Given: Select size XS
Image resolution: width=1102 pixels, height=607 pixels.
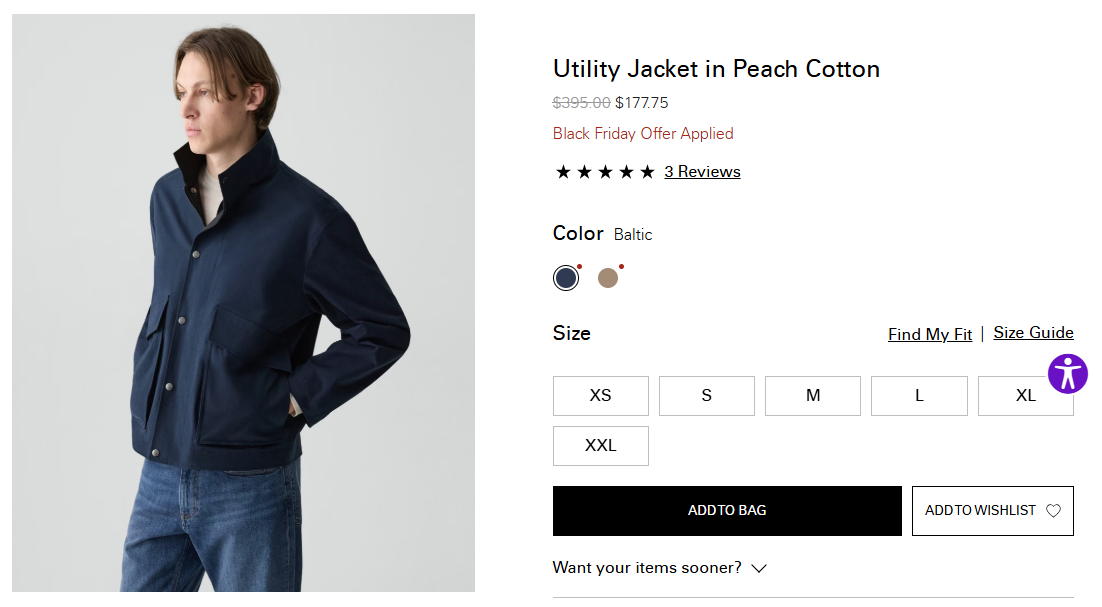Looking at the screenshot, I should (x=600, y=395).
